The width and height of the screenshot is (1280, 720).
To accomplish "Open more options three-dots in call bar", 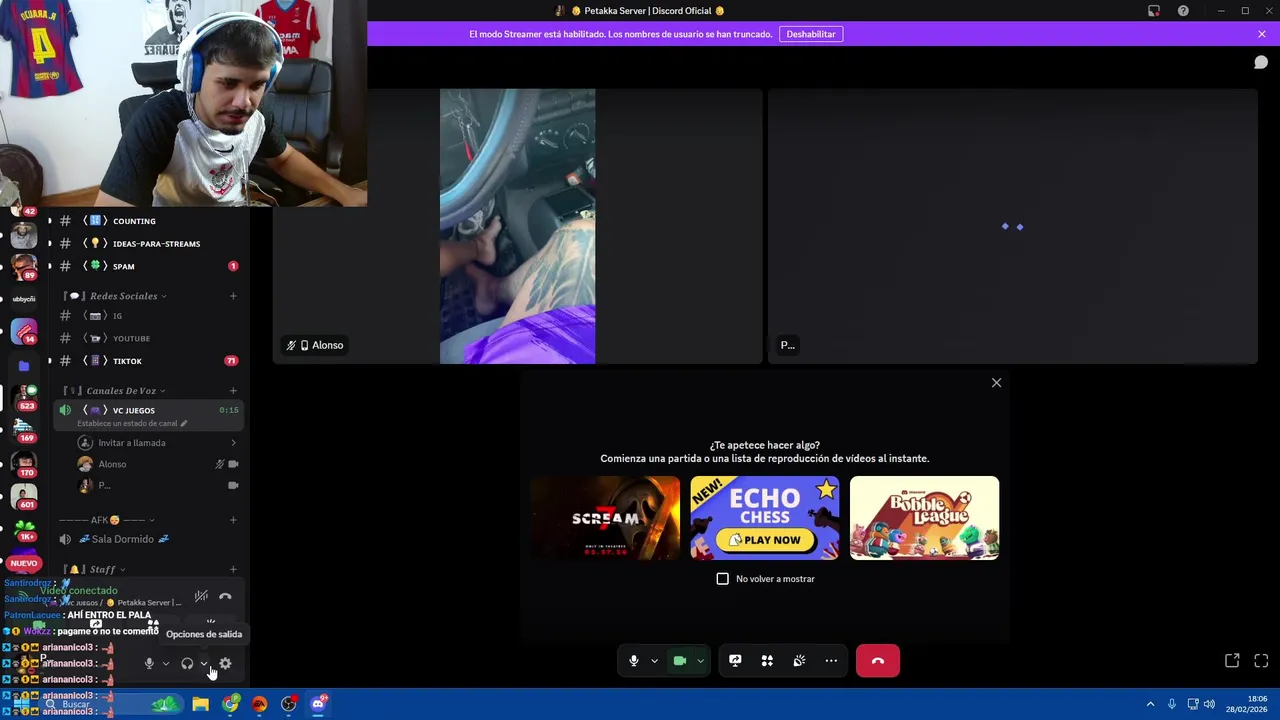I will pyautogui.click(x=831, y=661).
